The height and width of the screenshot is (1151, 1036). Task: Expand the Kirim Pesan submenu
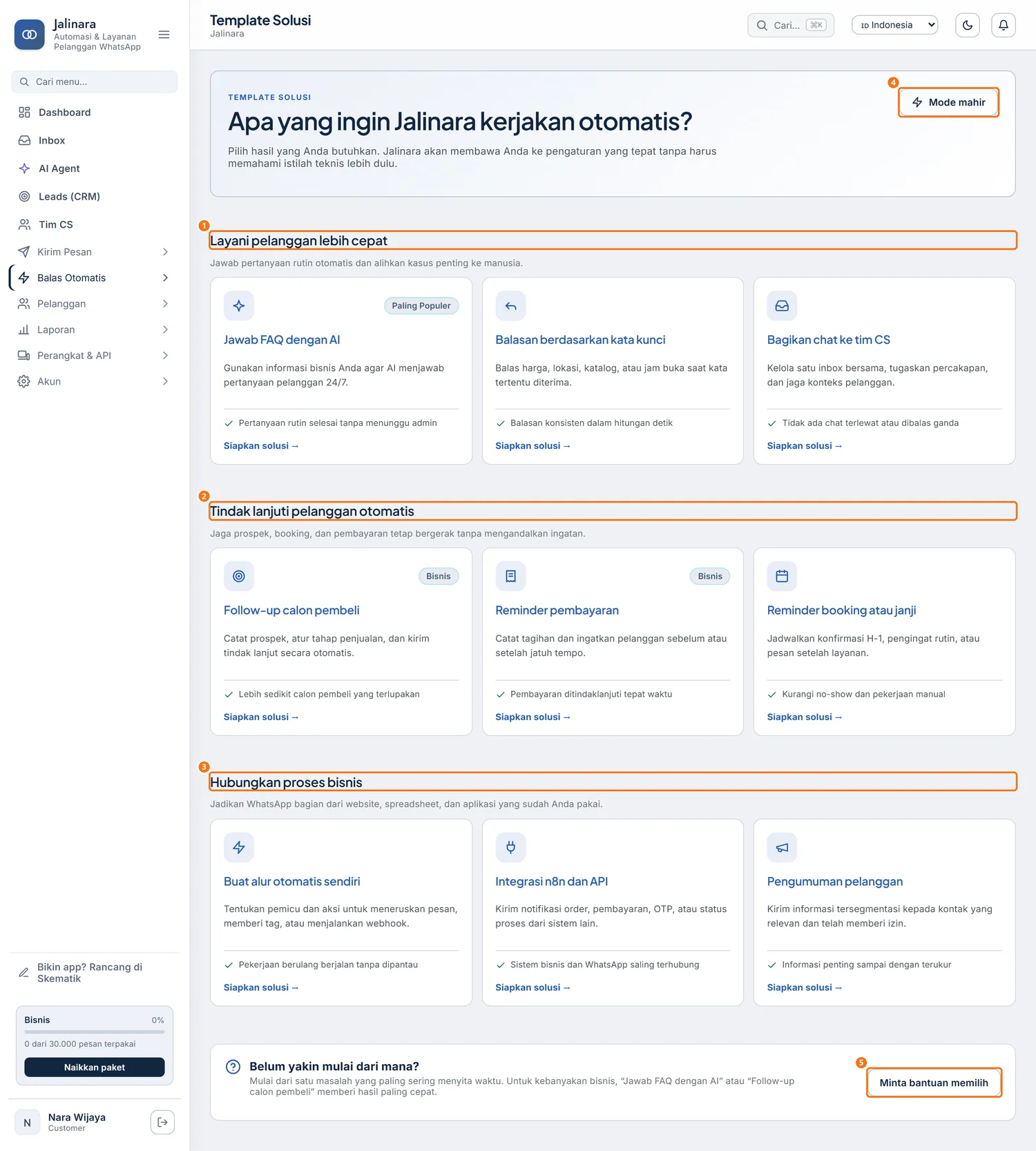[93, 252]
